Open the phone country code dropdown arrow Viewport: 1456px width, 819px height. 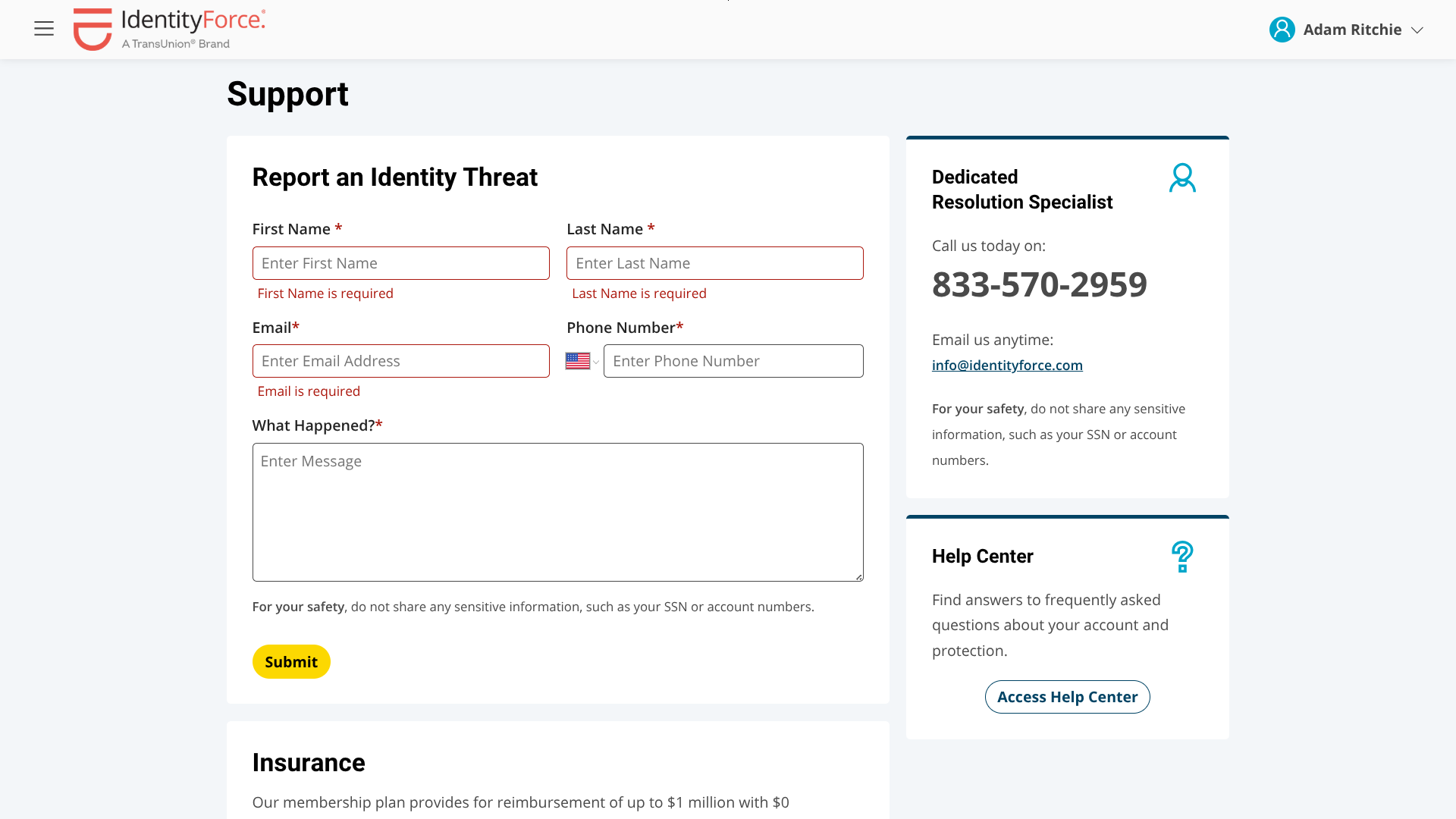pyautogui.click(x=596, y=362)
